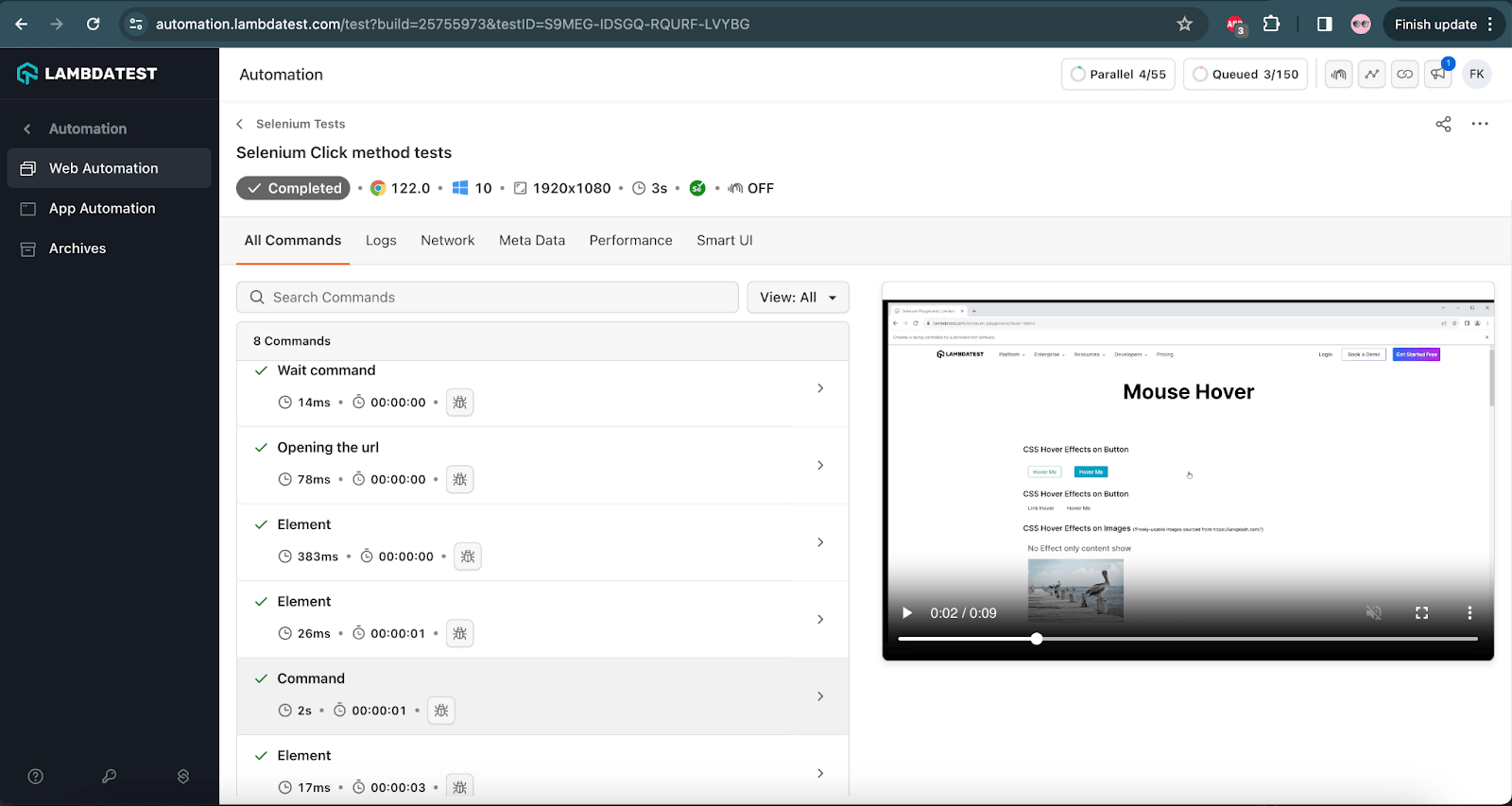
Task: Click the Completed status badge
Action: click(293, 188)
